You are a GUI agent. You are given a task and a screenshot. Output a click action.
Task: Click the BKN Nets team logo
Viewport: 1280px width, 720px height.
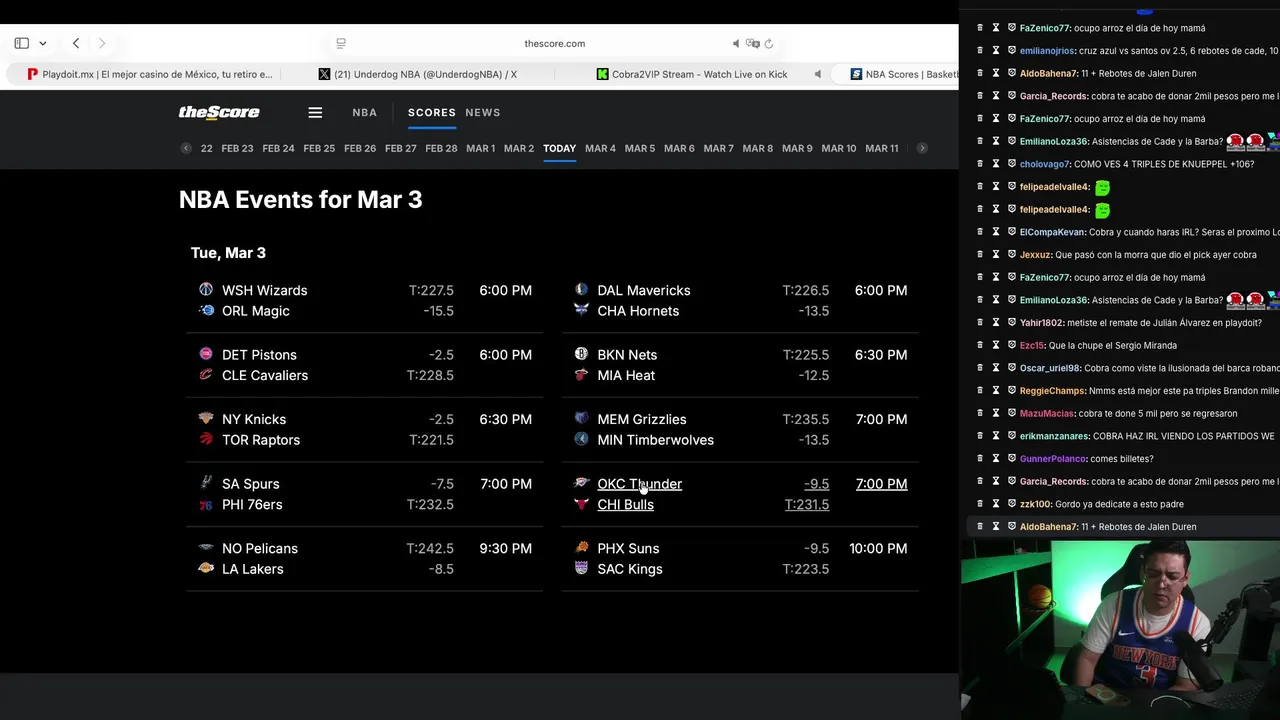point(582,354)
